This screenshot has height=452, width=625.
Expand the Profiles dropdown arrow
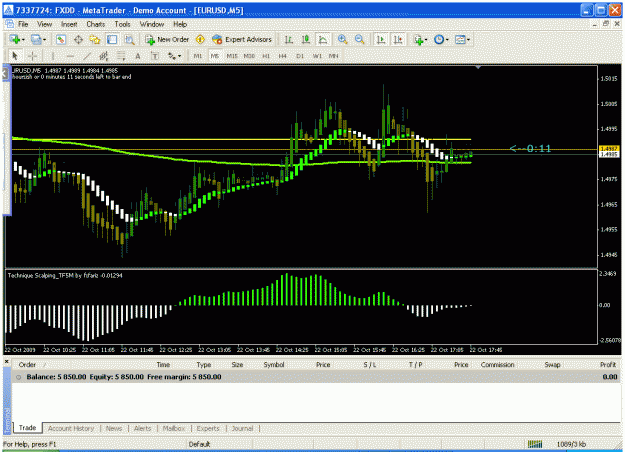pyautogui.click(x=44, y=39)
